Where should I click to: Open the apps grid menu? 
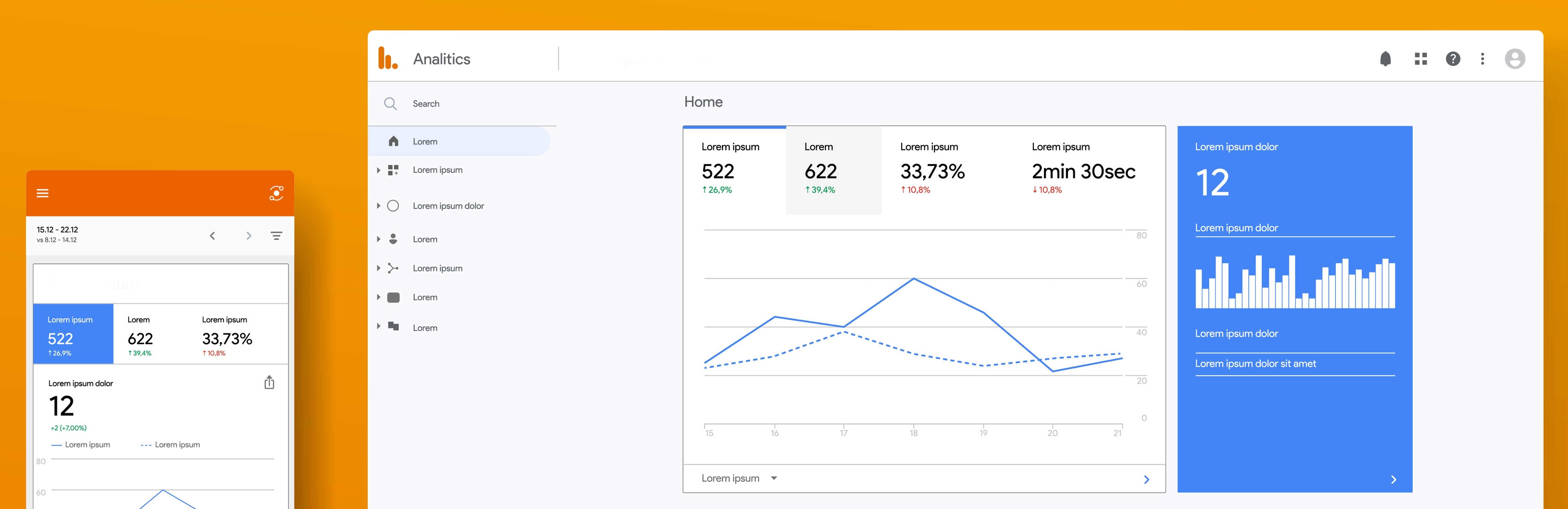(x=1421, y=58)
